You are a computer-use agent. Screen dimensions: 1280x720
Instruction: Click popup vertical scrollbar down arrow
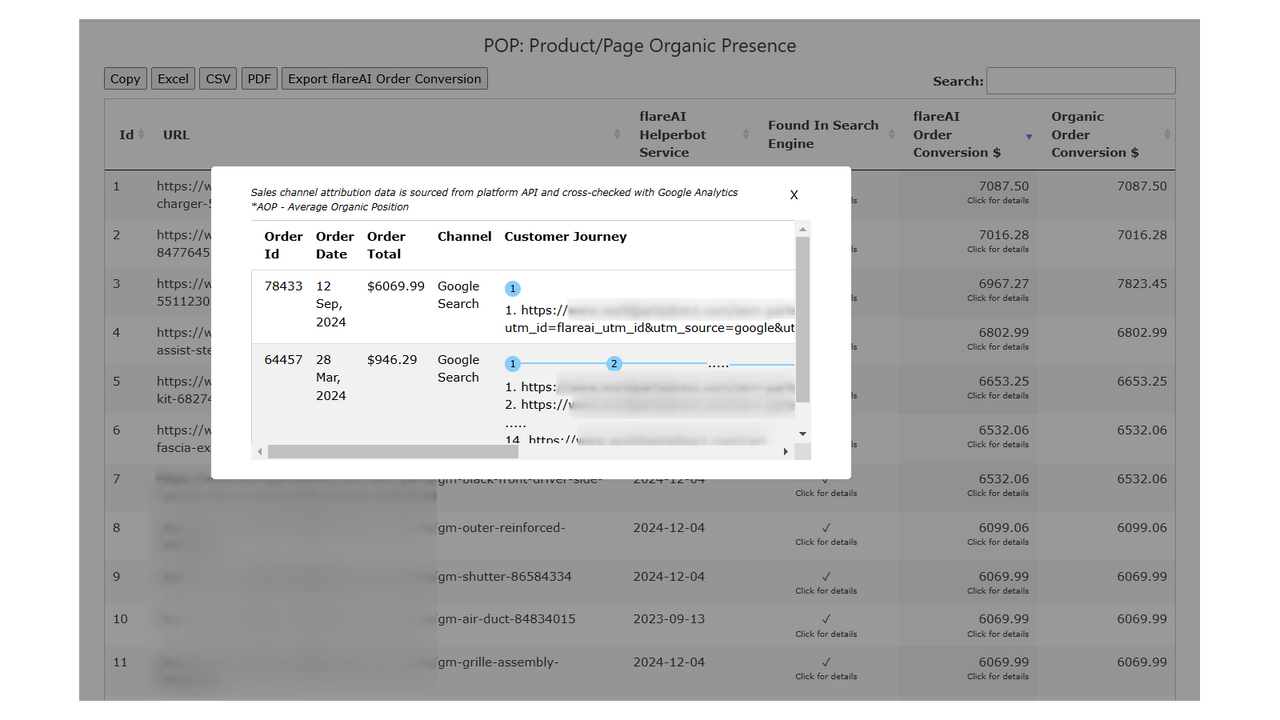click(x=802, y=433)
